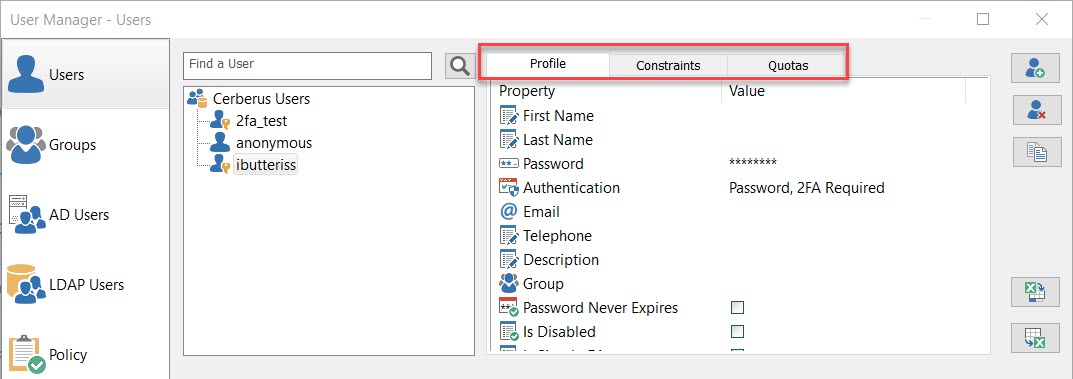This screenshot has height=379, width=1073.
Task: Maximize the User Manager window
Action: (983, 19)
